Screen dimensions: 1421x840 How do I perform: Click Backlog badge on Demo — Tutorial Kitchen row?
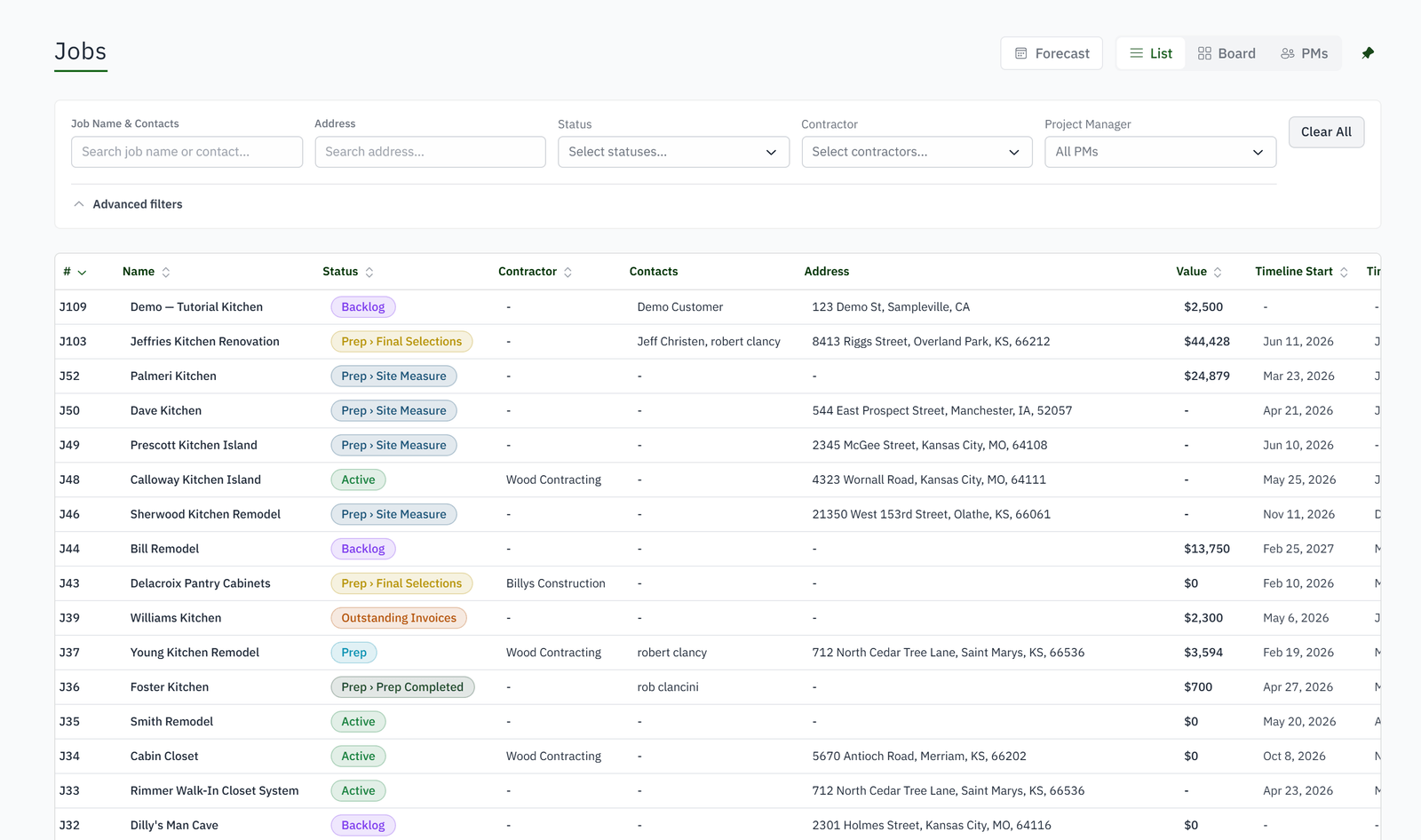click(x=363, y=307)
